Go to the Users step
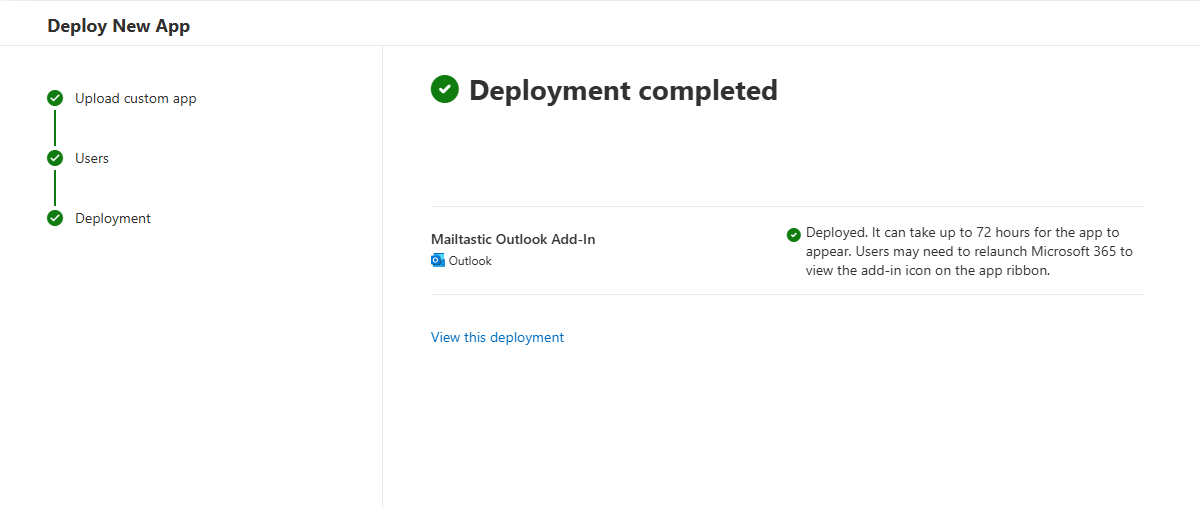Viewport: 1201px width, 507px height. click(x=92, y=158)
